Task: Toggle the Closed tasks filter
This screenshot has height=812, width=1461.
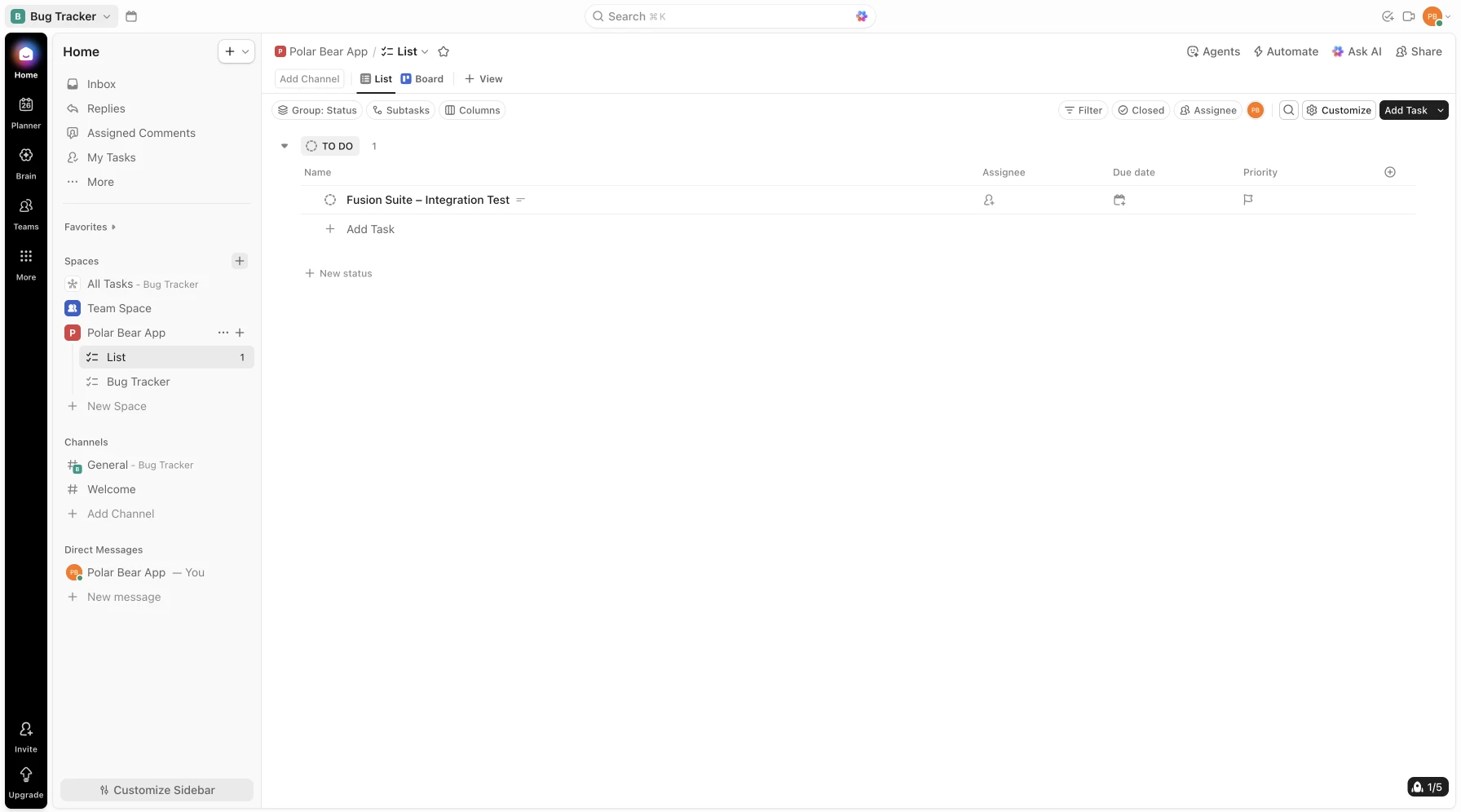Action: point(1141,110)
